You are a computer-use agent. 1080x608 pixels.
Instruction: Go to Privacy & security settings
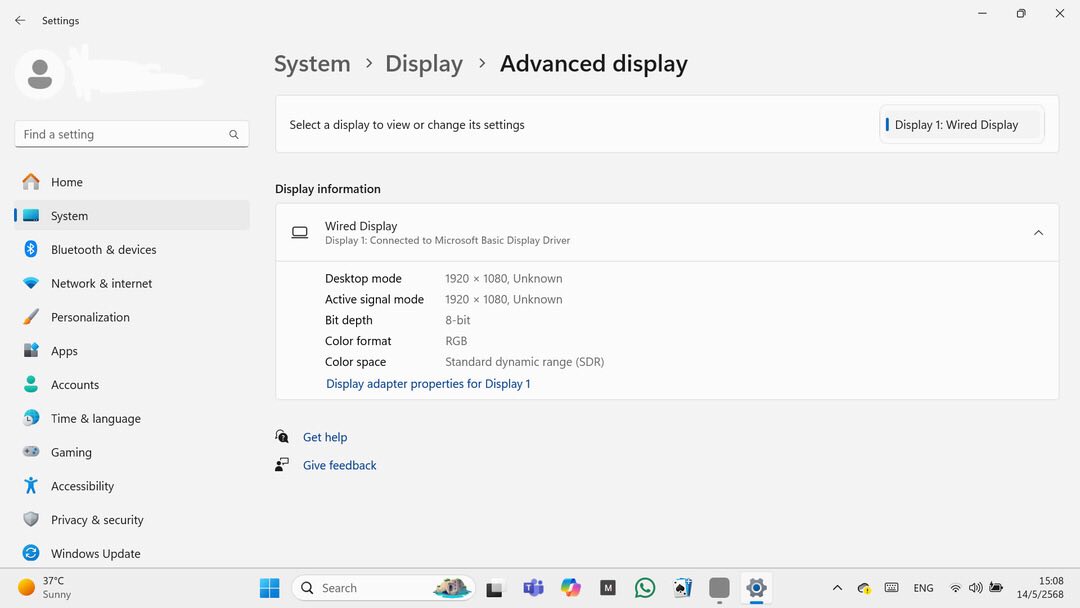pos(132,519)
